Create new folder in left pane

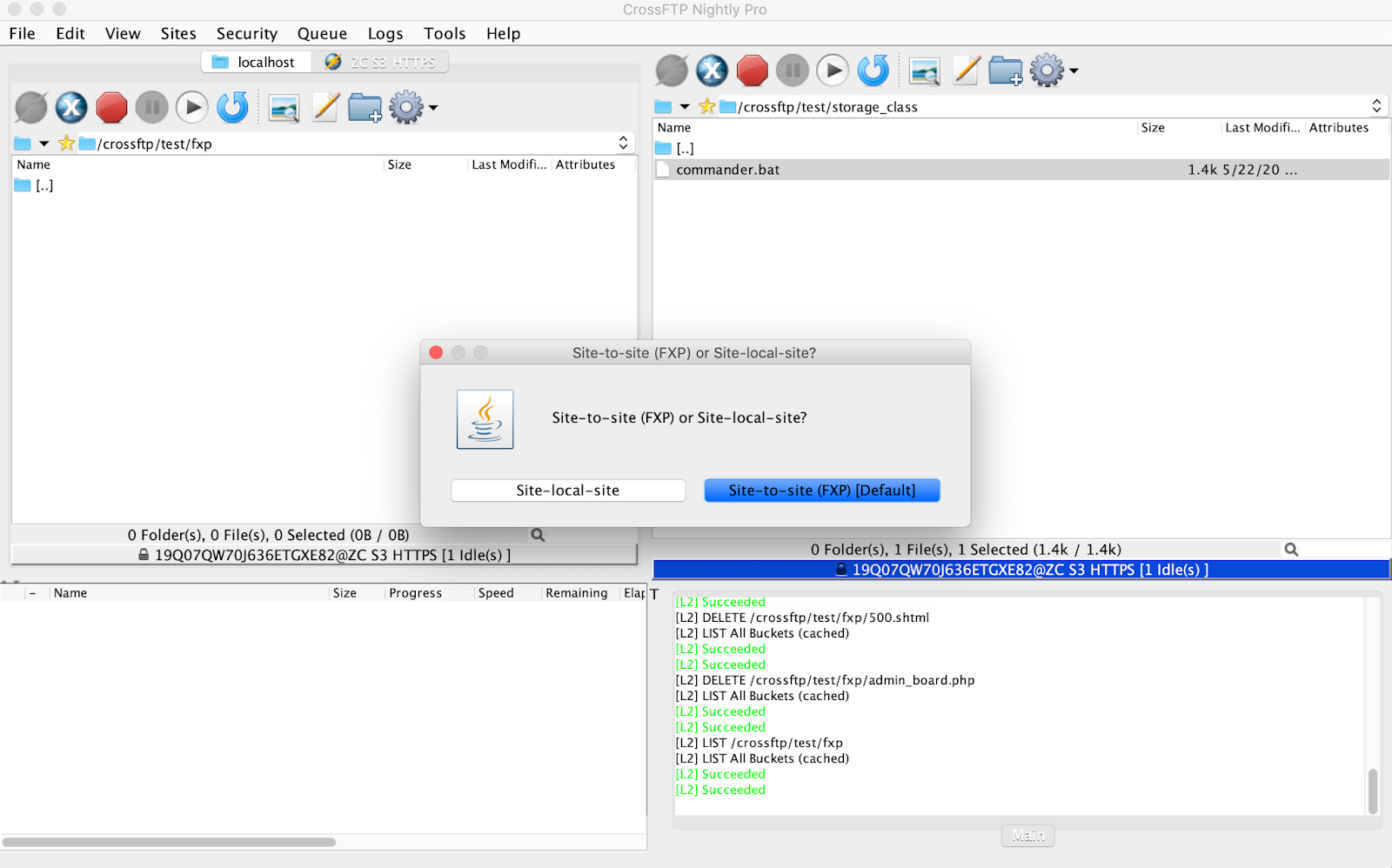(365, 108)
